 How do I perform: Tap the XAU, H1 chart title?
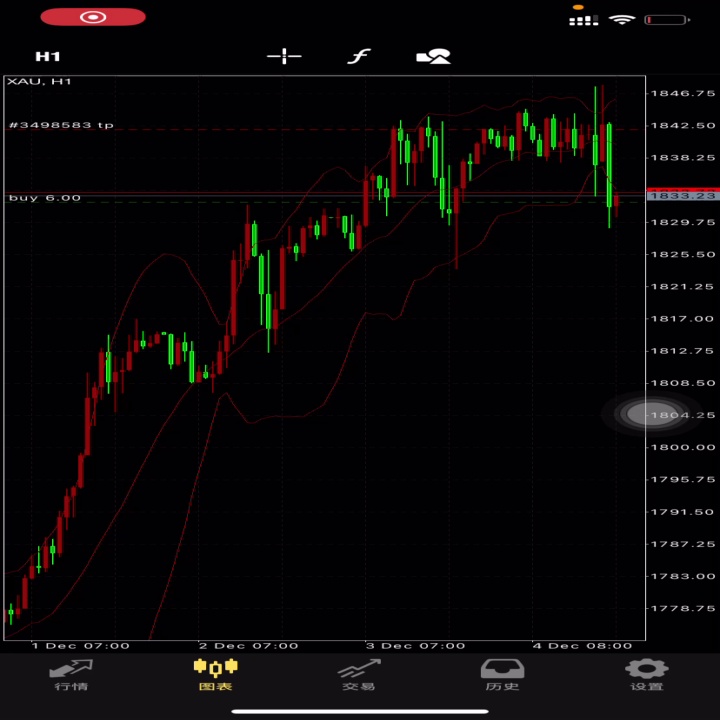(39, 81)
